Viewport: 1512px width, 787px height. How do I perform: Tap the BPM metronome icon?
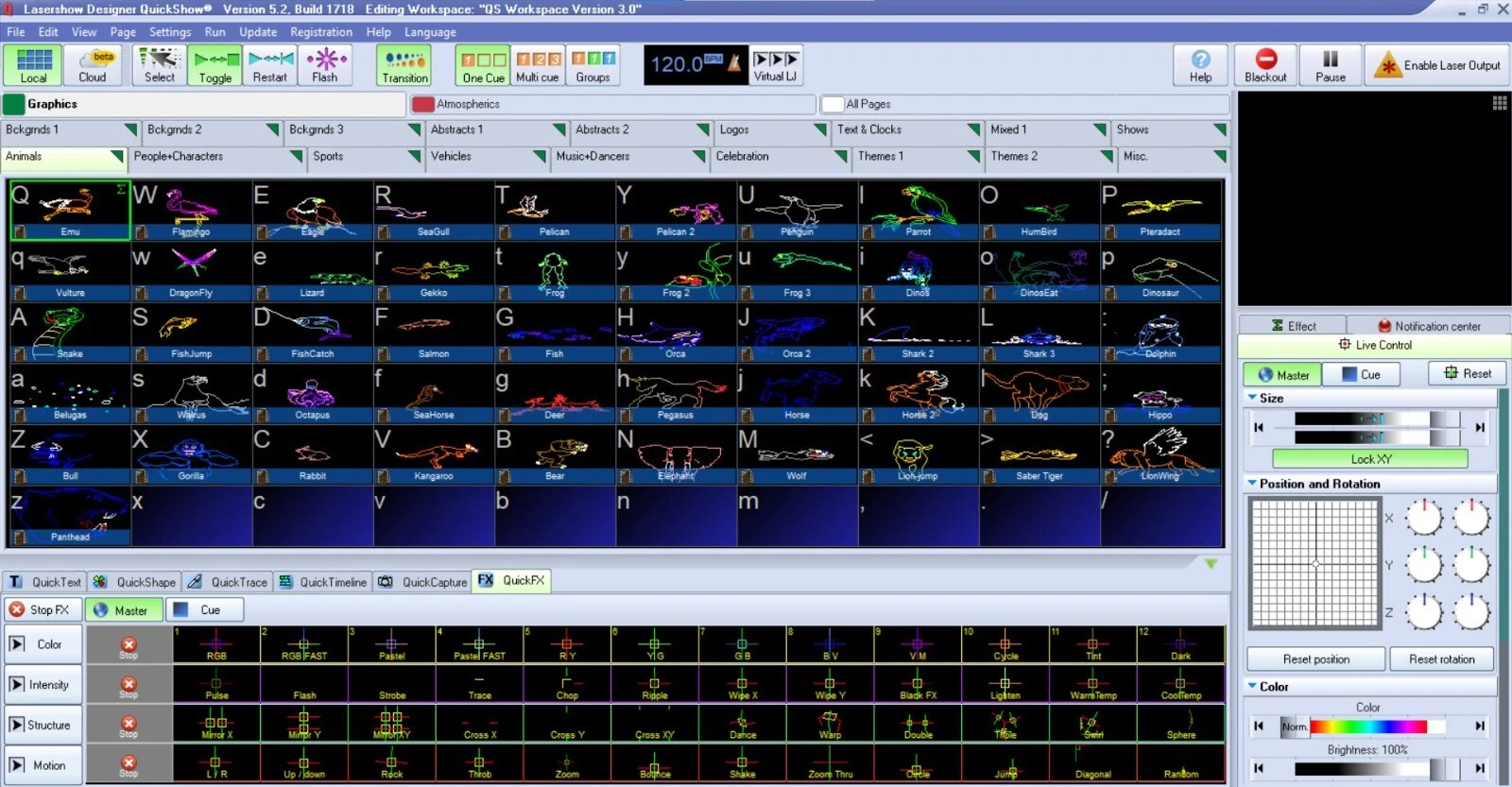pyautogui.click(x=734, y=63)
